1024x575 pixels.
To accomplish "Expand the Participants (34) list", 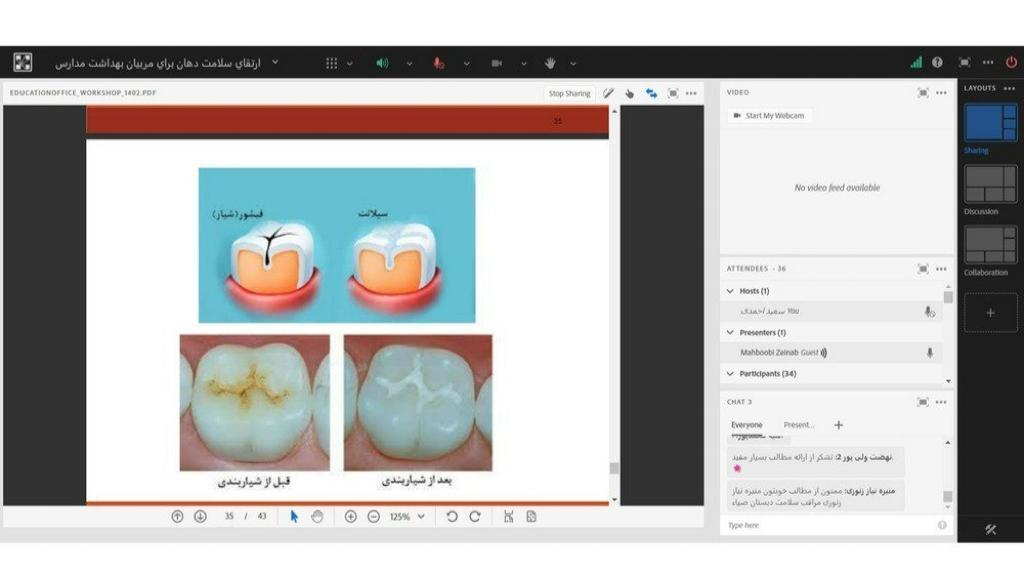I will pyautogui.click(x=729, y=374).
